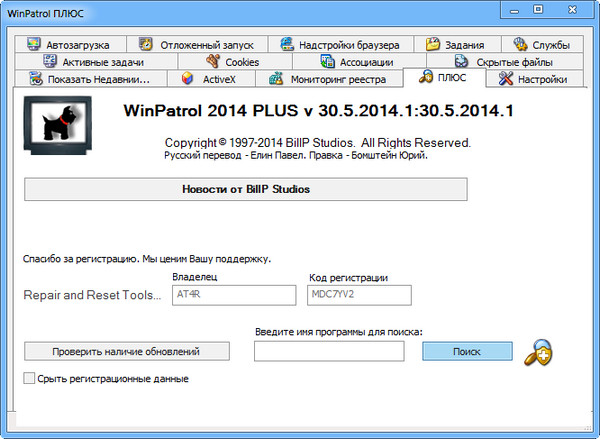Viewport: 600px width, 439px height.
Task: Click the Новости от BillP Studios button
Action: pyautogui.click(x=245, y=189)
